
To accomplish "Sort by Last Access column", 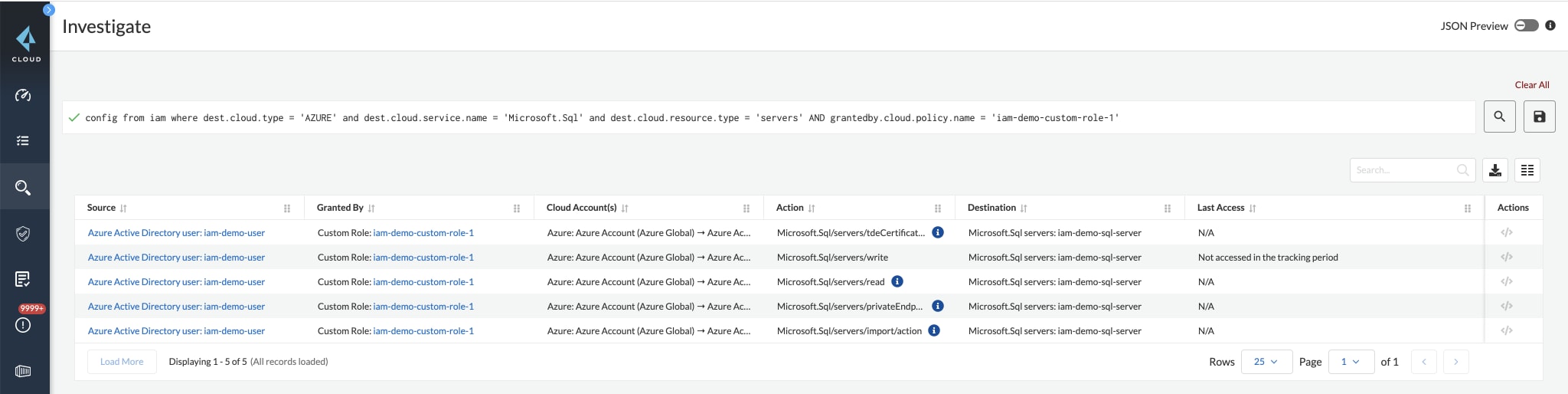I will (x=1253, y=208).
